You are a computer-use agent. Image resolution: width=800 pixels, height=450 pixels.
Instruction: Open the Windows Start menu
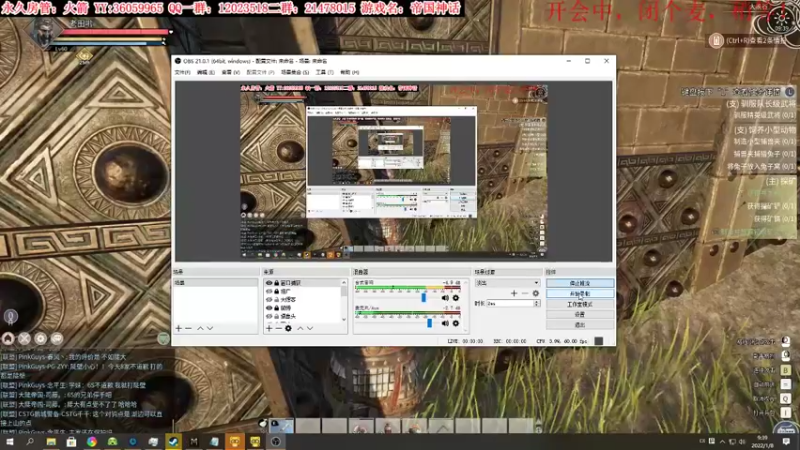tap(10, 442)
